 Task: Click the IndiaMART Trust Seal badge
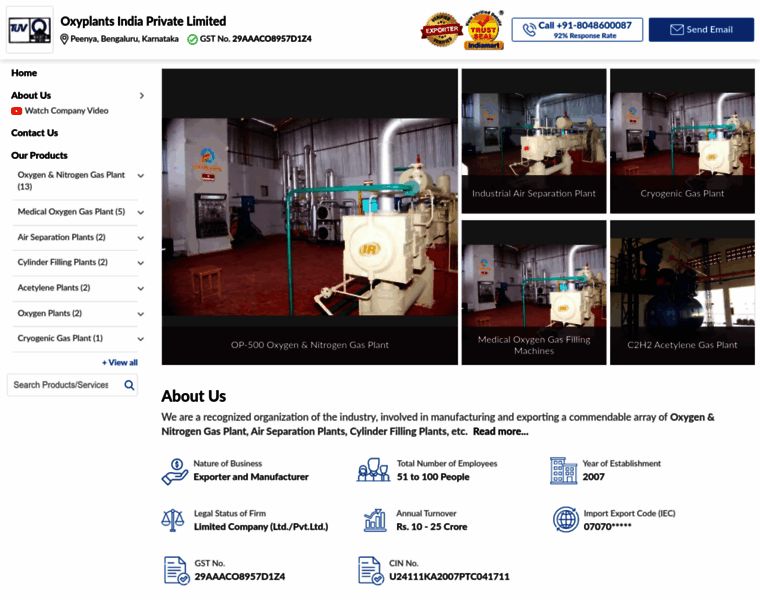coord(484,32)
